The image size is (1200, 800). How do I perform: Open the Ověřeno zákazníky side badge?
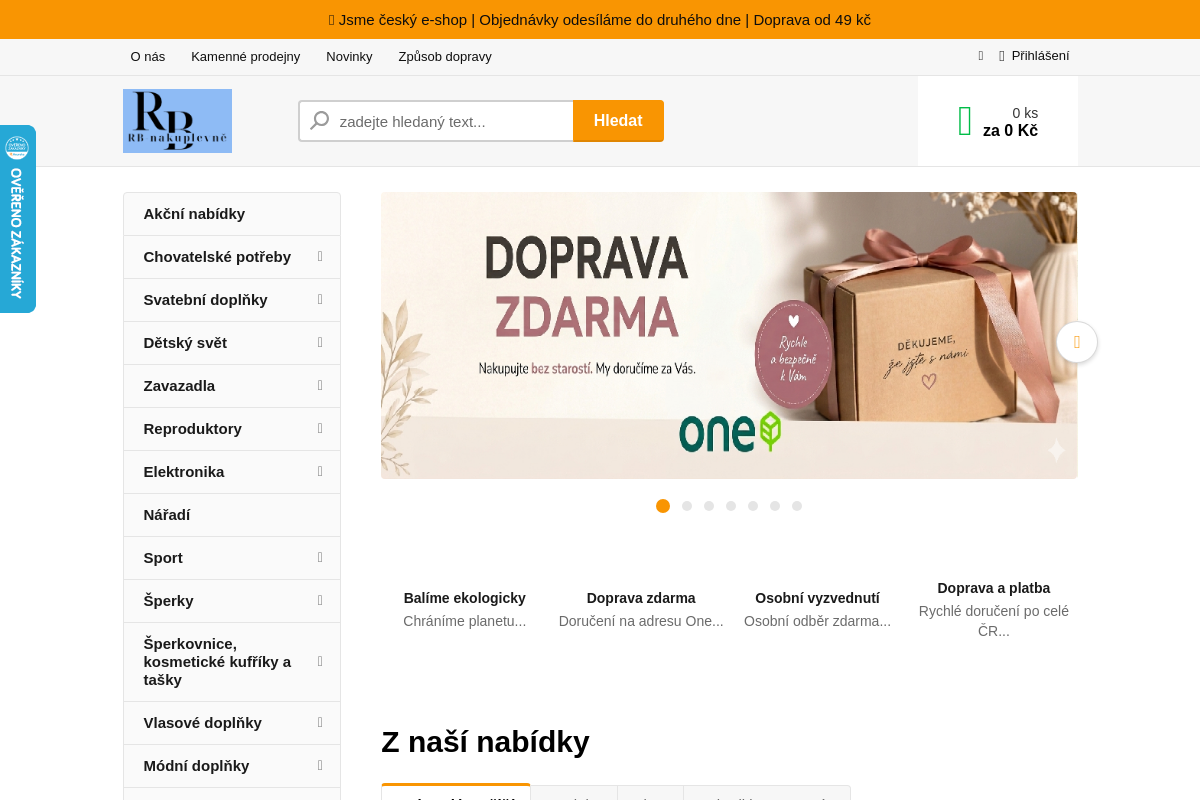[x=17, y=219]
